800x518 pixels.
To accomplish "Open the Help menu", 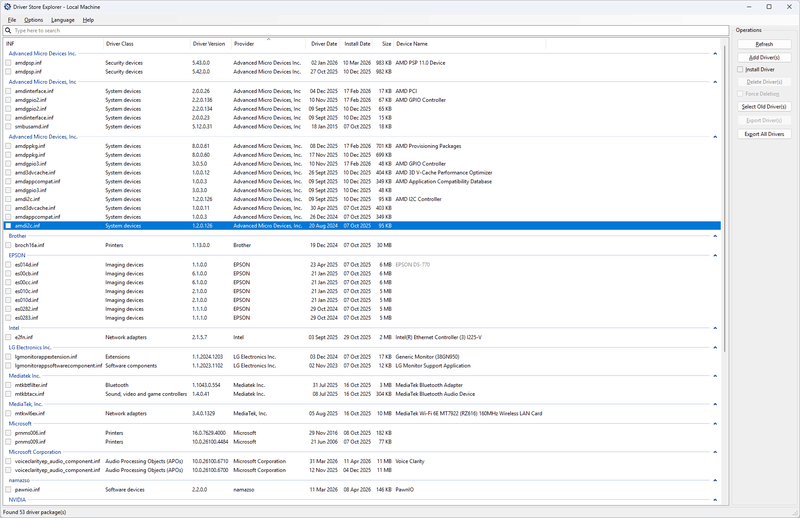I will (88, 20).
